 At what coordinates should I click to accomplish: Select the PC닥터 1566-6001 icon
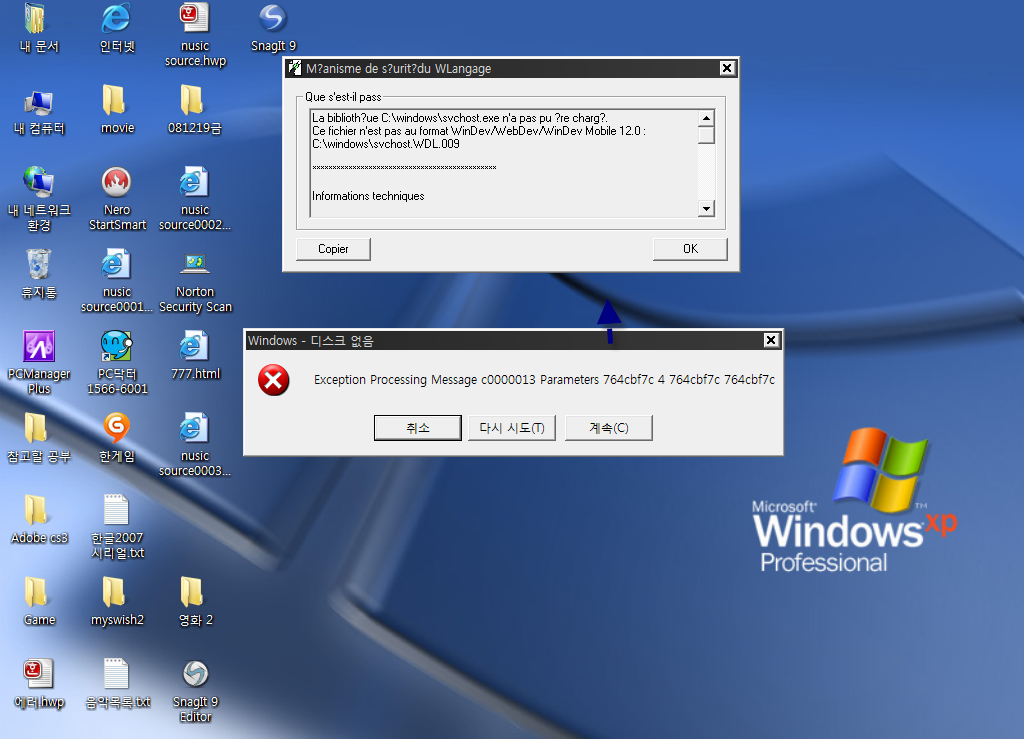click(x=116, y=346)
